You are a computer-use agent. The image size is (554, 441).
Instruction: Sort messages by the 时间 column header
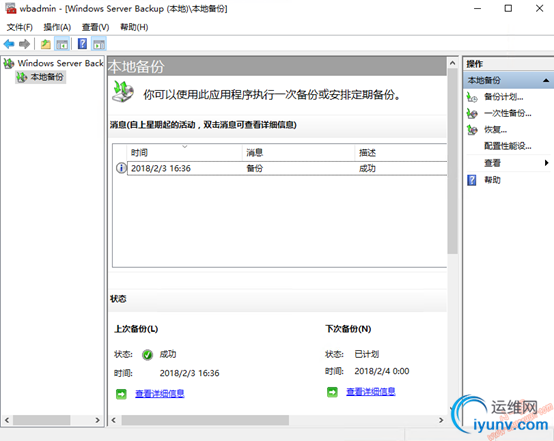[x=184, y=153]
